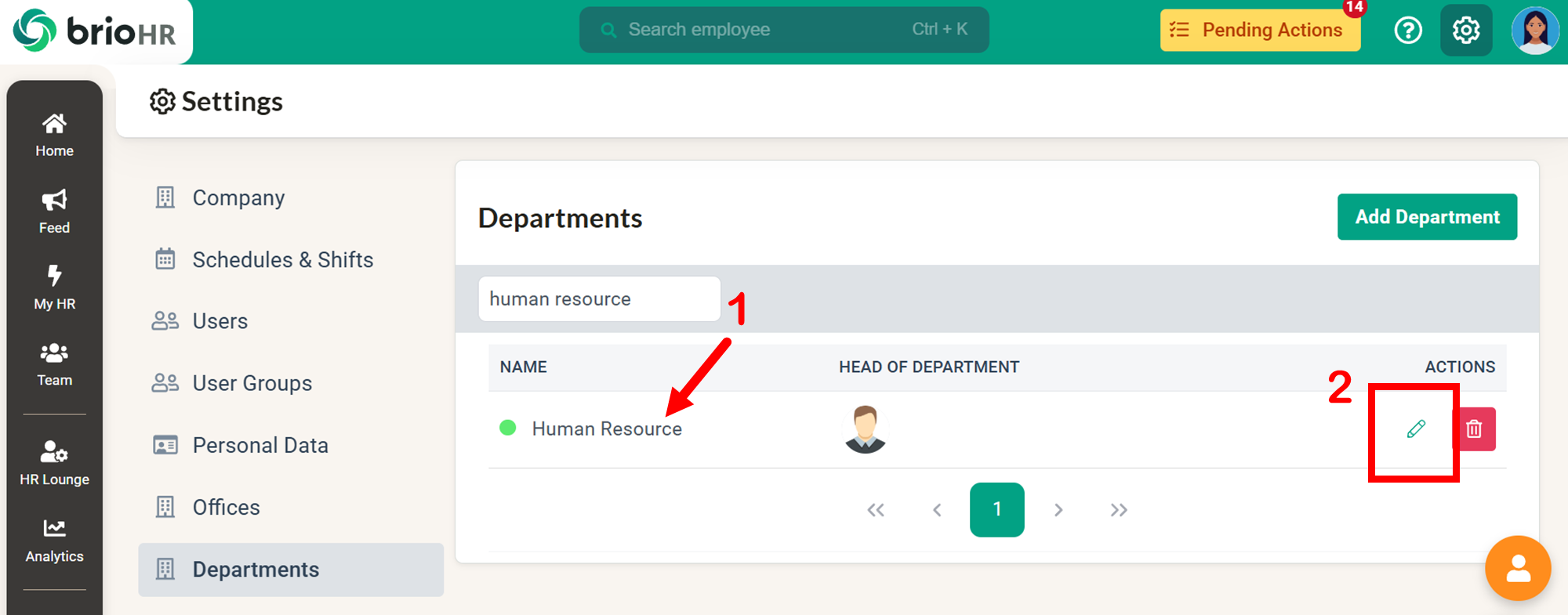The image size is (1568, 615).
Task: Delete Human Resource using the trash icon
Action: click(1474, 429)
